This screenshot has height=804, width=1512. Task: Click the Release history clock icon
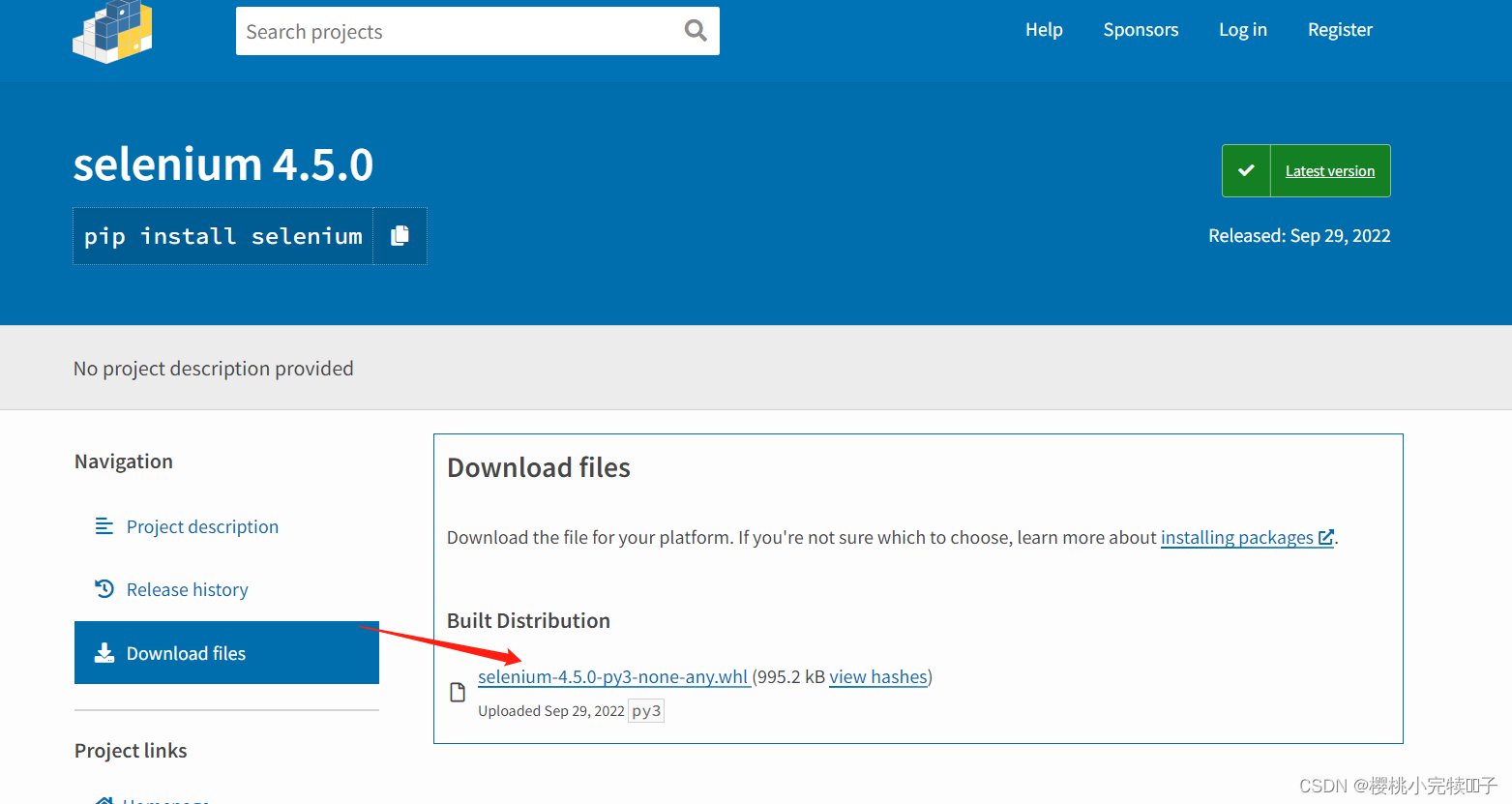[x=104, y=588]
